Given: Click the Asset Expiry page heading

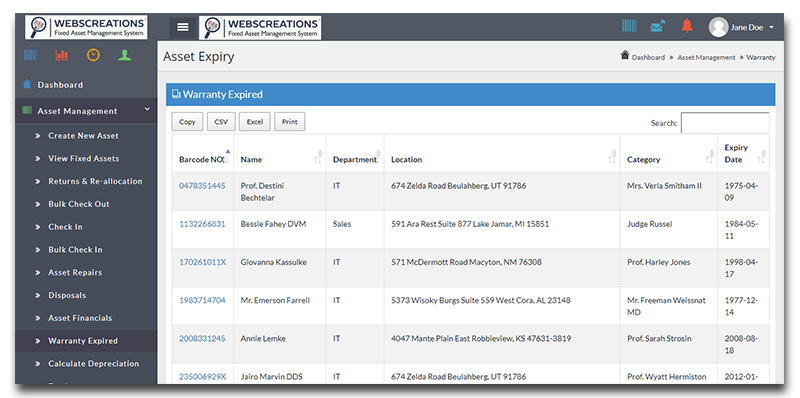Looking at the screenshot, I should pyautogui.click(x=198, y=57).
